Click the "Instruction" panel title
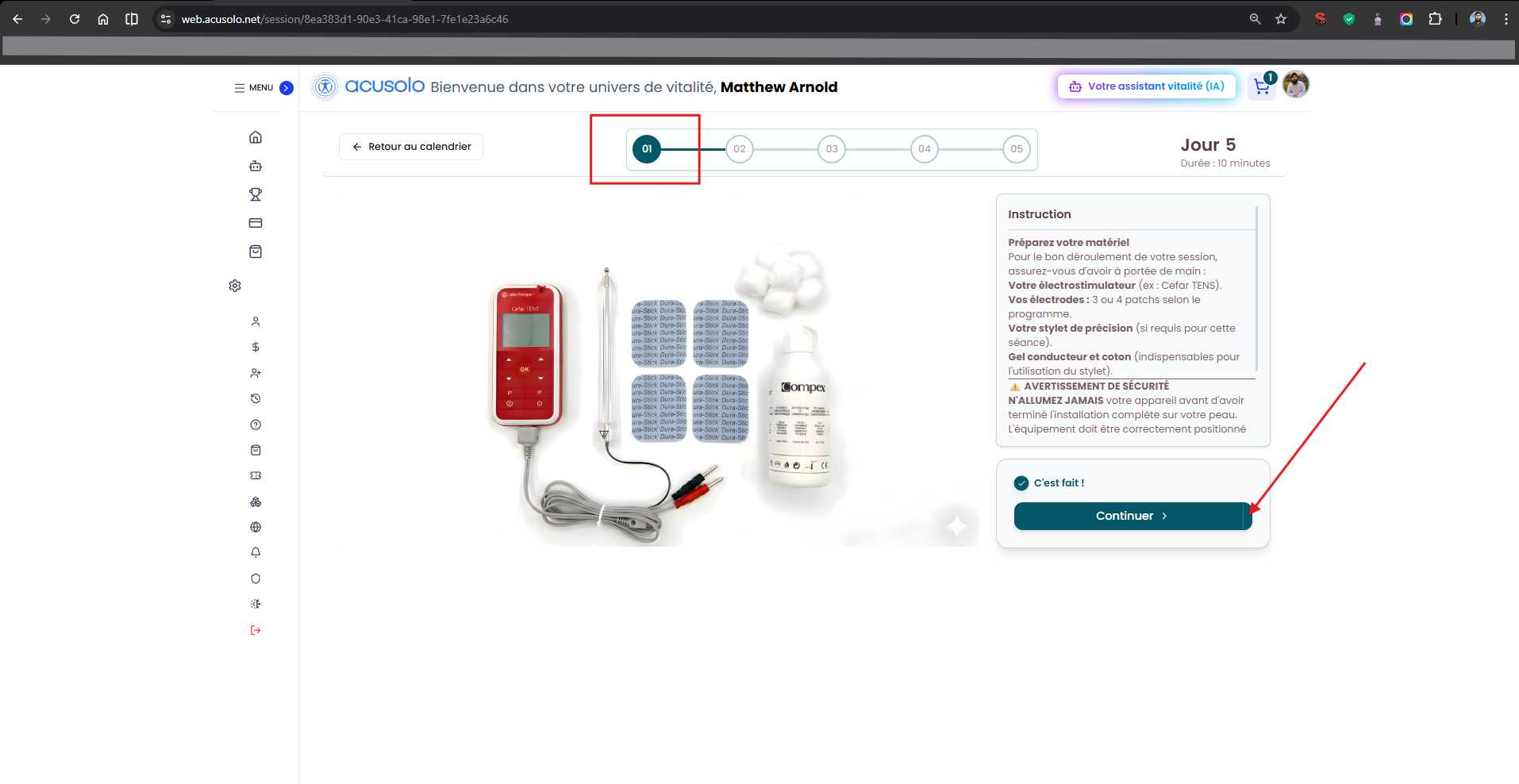1519x784 pixels. [1039, 214]
